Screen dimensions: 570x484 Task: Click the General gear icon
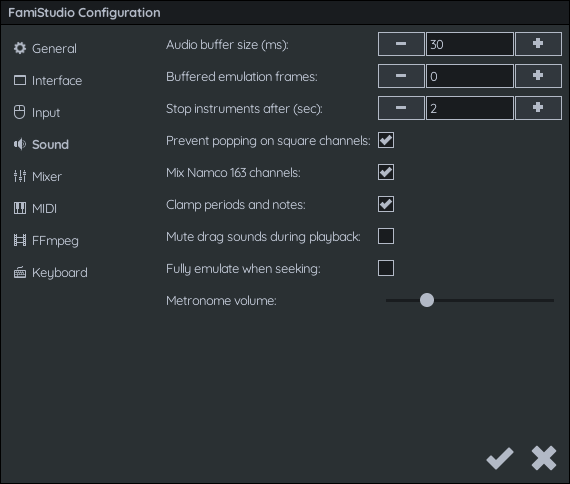point(20,48)
